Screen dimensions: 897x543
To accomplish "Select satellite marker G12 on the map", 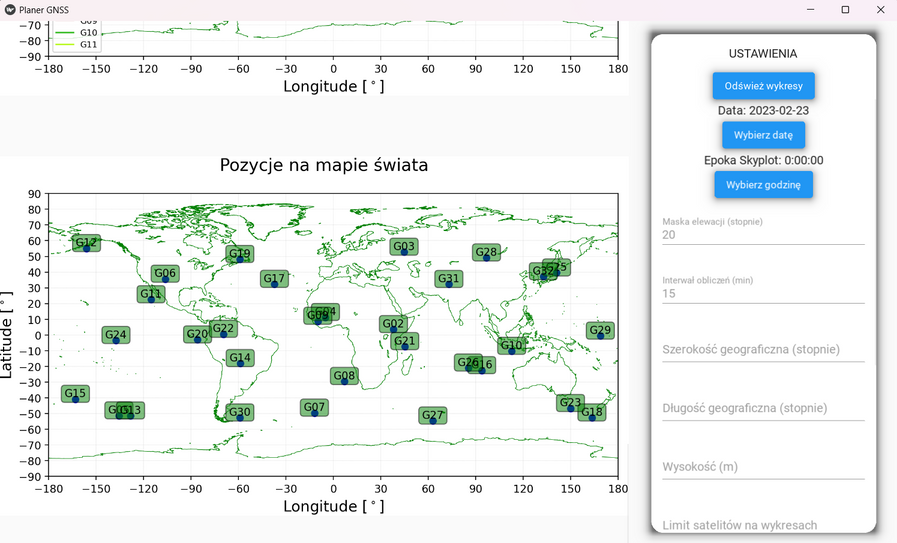I will (87, 243).
